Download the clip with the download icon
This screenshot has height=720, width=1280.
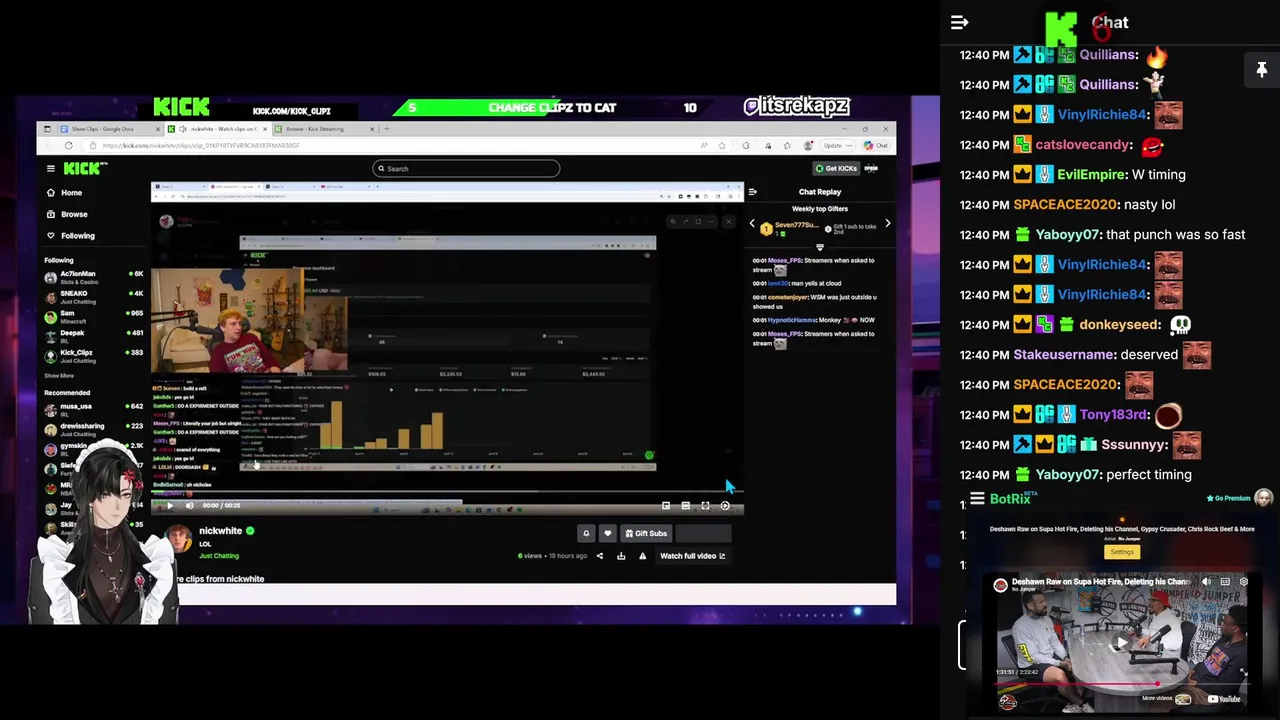[x=621, y=556]
